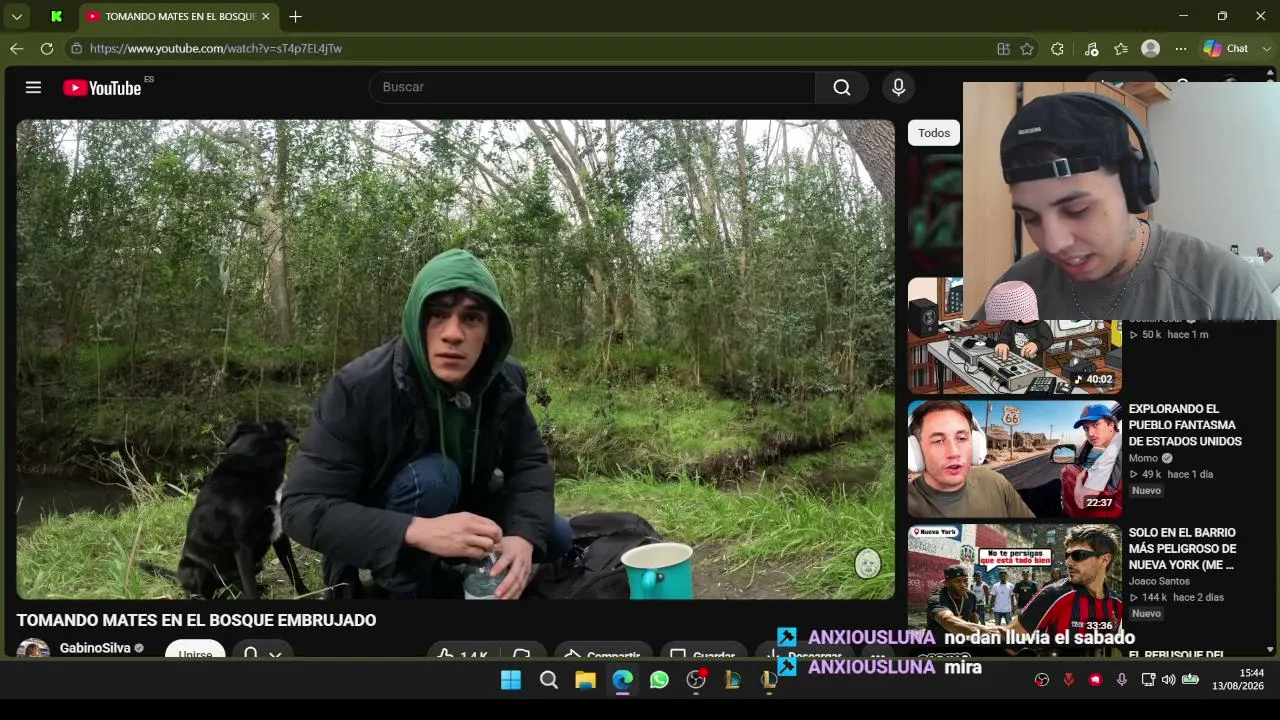Viewport: 1280px width, 720px height.
Task: Visit the Momo channel link
Action: pyautogui.click(x=1143, y=458)
